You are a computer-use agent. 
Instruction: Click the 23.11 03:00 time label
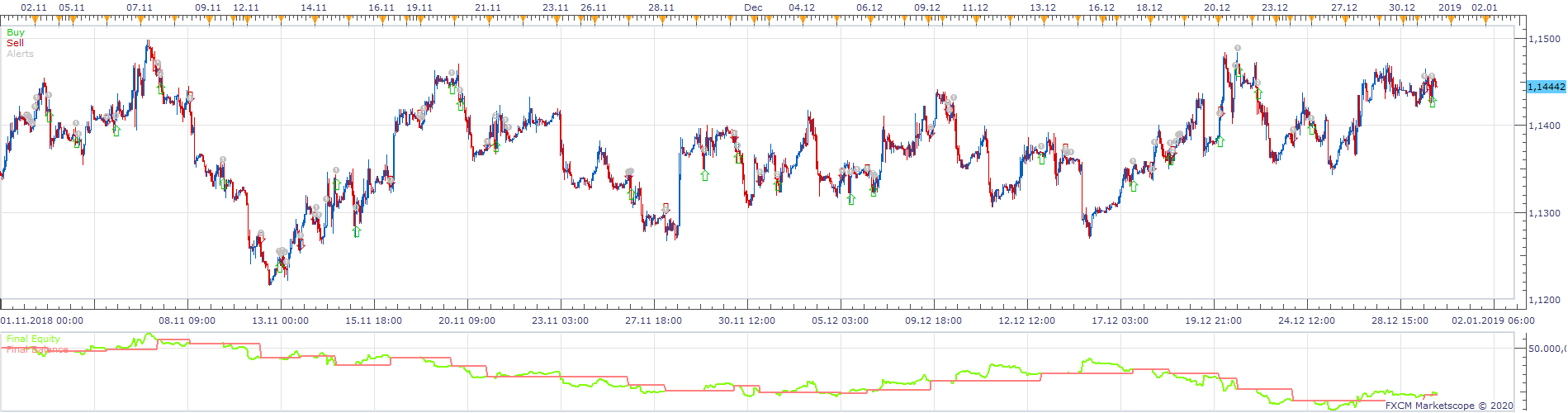point(561,320)
